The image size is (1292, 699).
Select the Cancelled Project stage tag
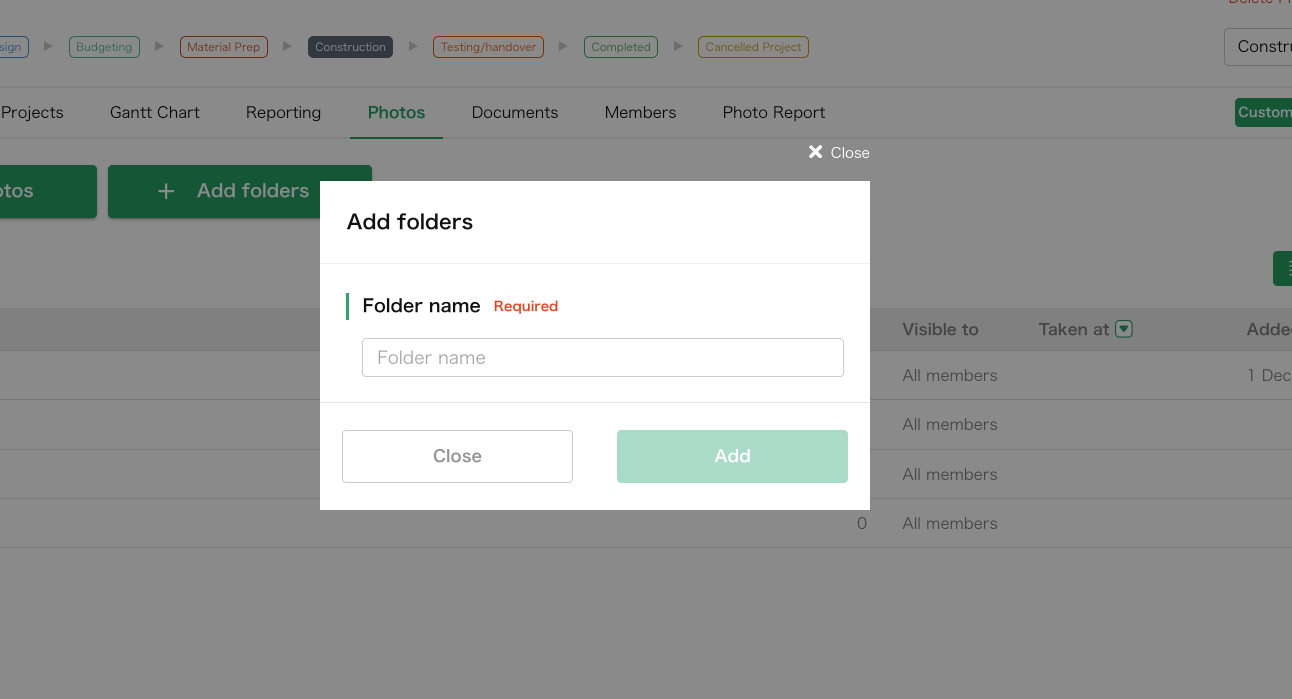753,47
